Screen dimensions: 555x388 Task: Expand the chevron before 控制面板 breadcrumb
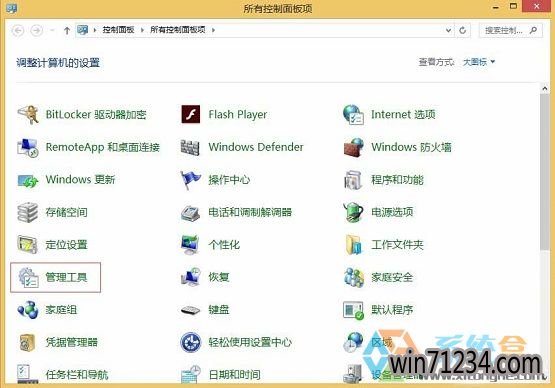pos(95,30)
